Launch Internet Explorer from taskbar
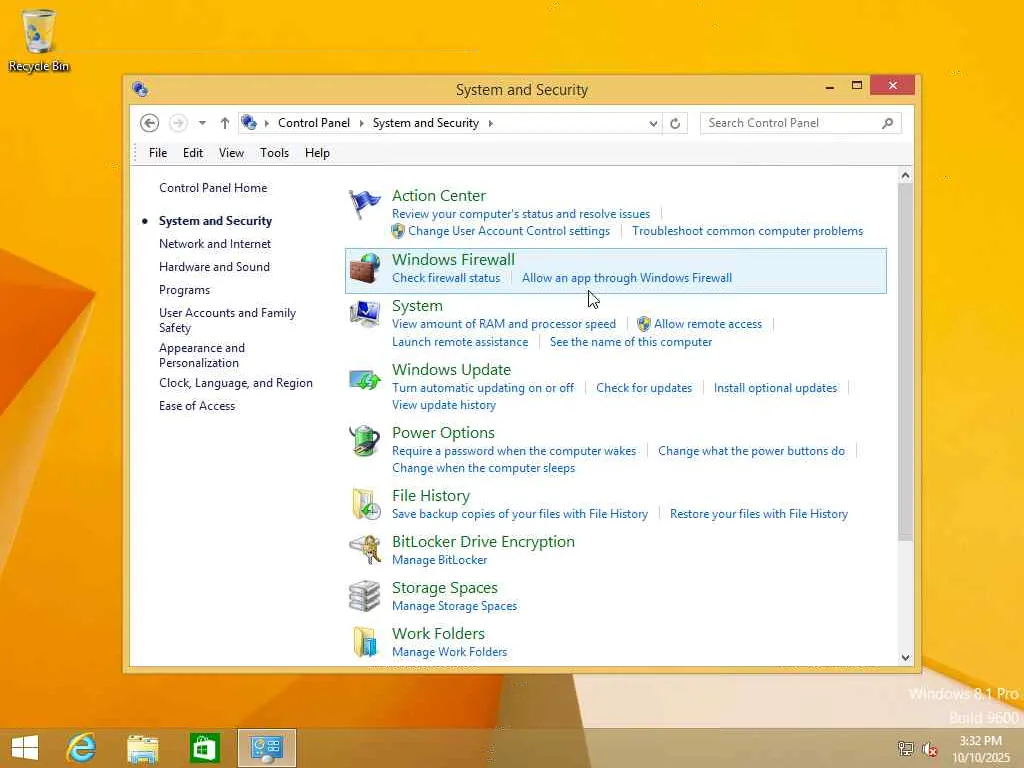The height and width of the screenshot is (768, 1024). 81,748
